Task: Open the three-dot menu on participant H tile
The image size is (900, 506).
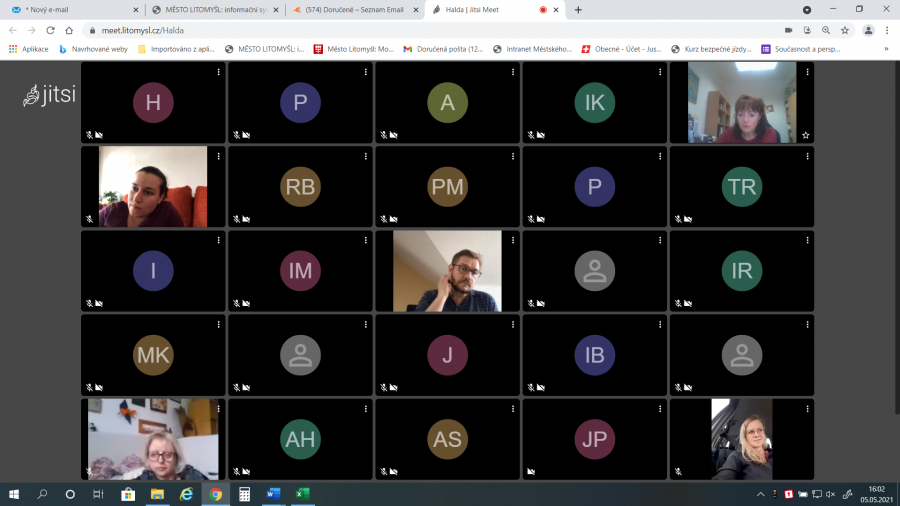Action: (x=219, y=72)
